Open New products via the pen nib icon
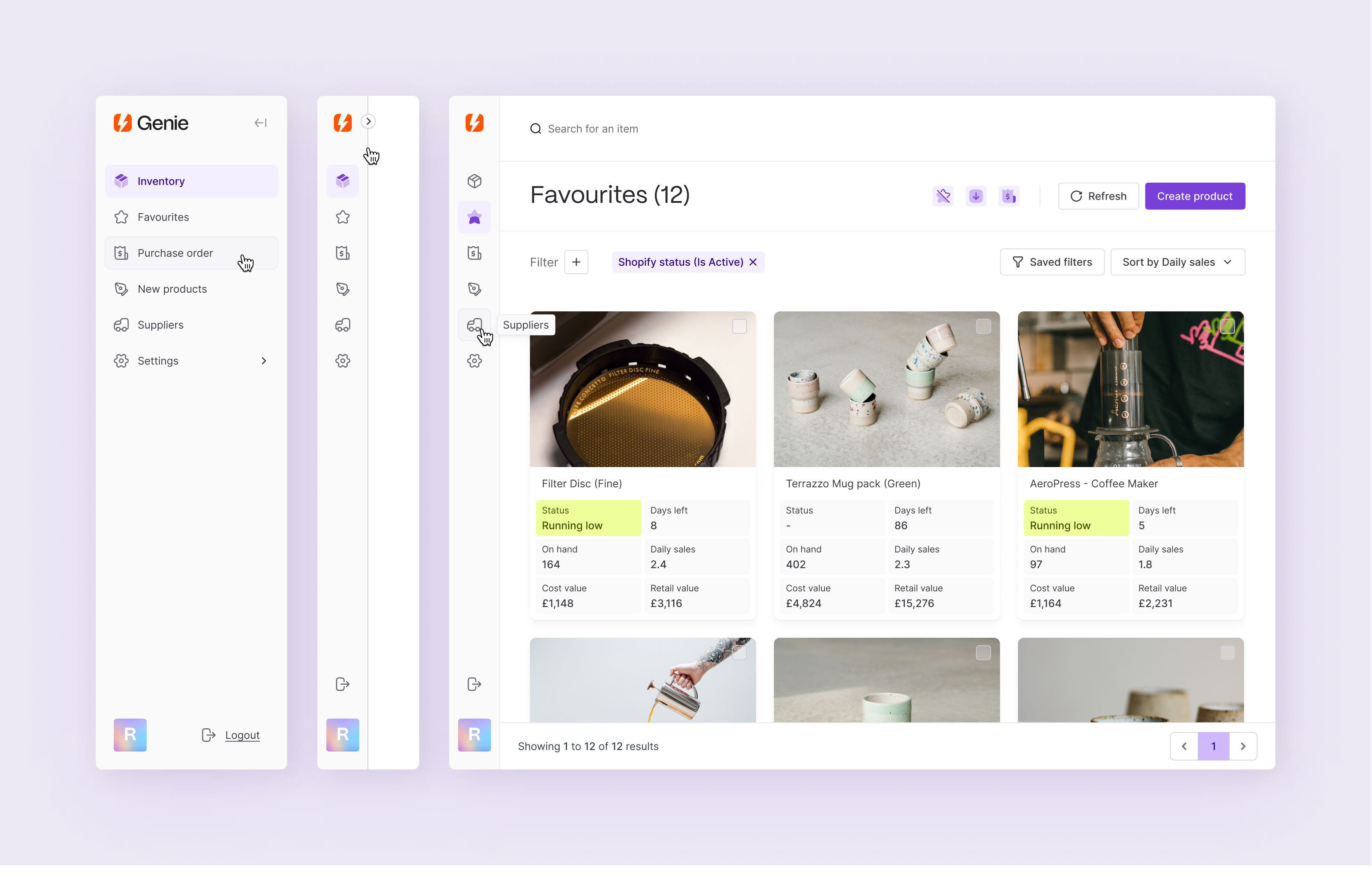The image size is (1372, 890). tap(342, 289)
